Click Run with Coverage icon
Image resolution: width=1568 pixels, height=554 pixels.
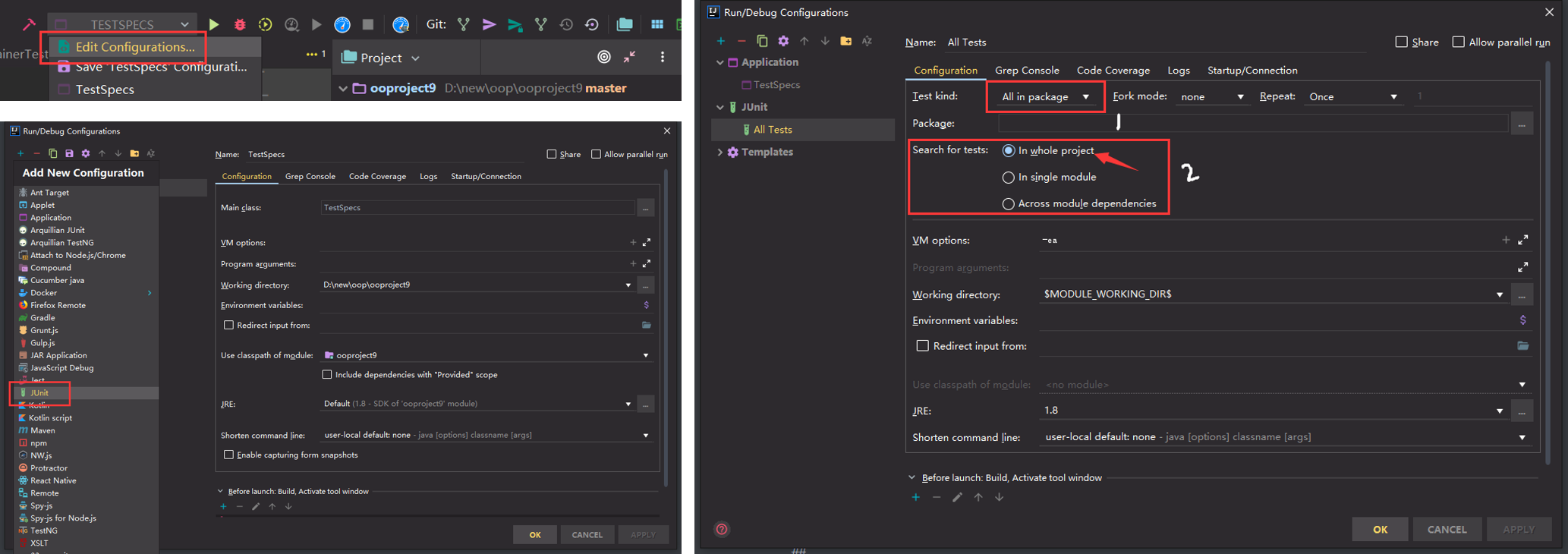click(x=266, y=24)
